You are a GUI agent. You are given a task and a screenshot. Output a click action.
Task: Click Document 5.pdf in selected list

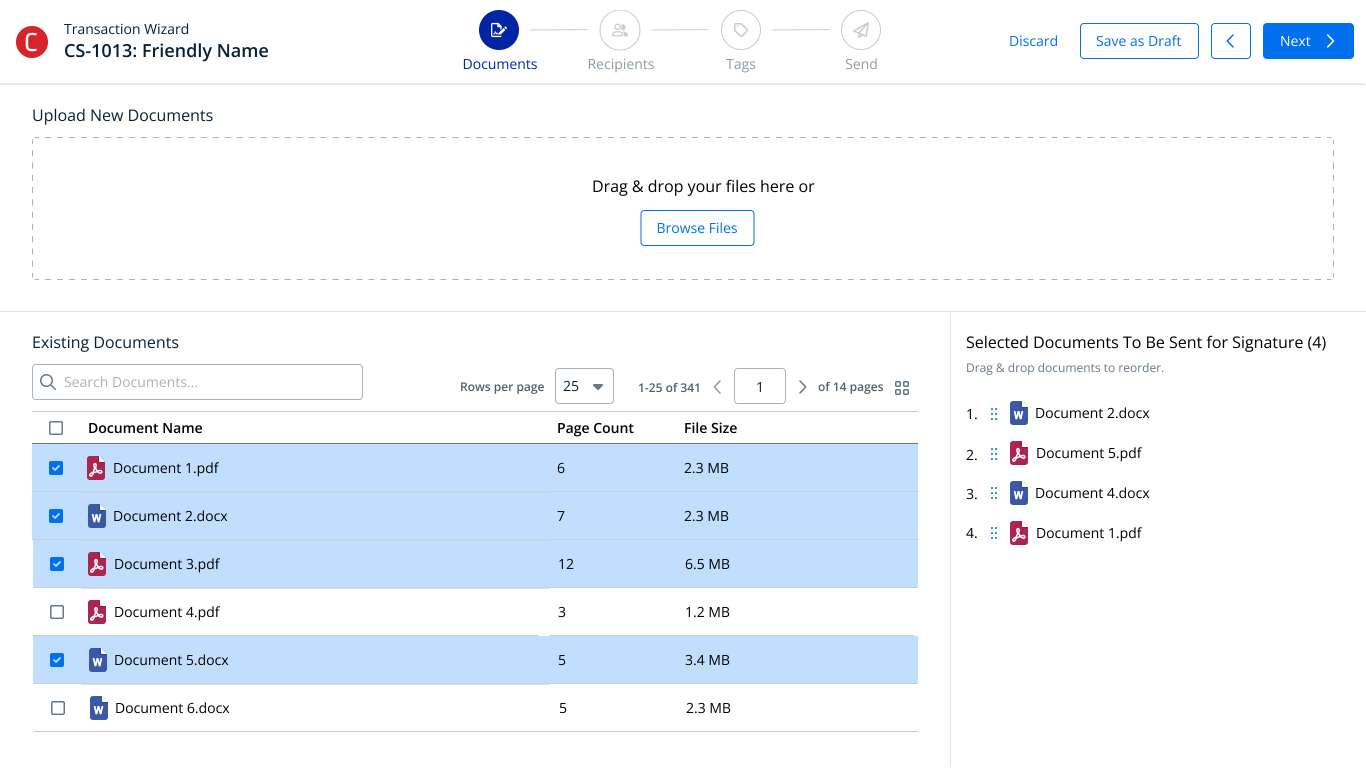1088,453
